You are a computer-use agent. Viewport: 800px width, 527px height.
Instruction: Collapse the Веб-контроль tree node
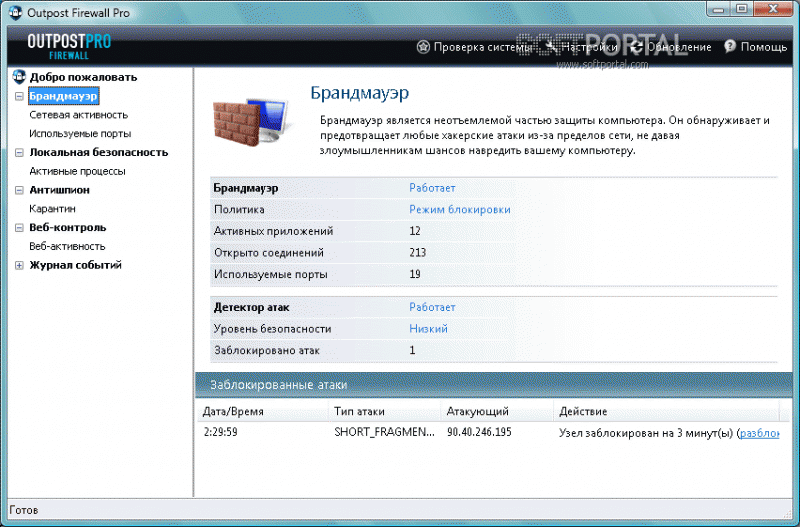pos(19,228)
